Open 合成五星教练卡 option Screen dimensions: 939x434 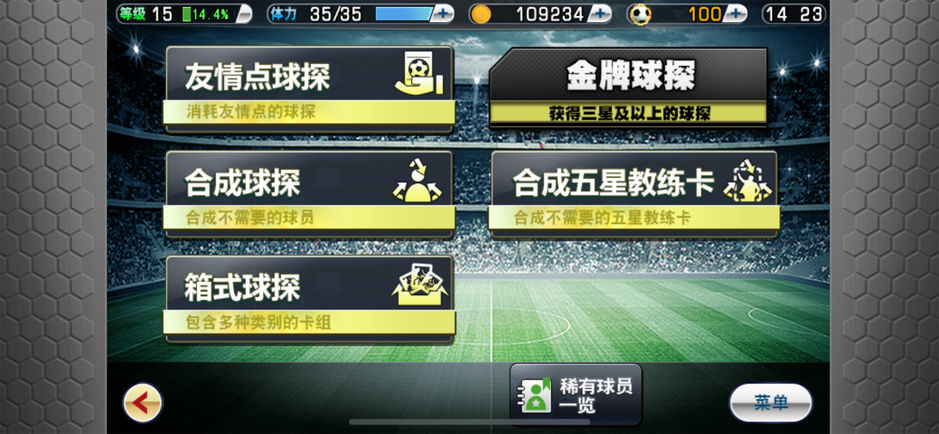click(634, 194)
